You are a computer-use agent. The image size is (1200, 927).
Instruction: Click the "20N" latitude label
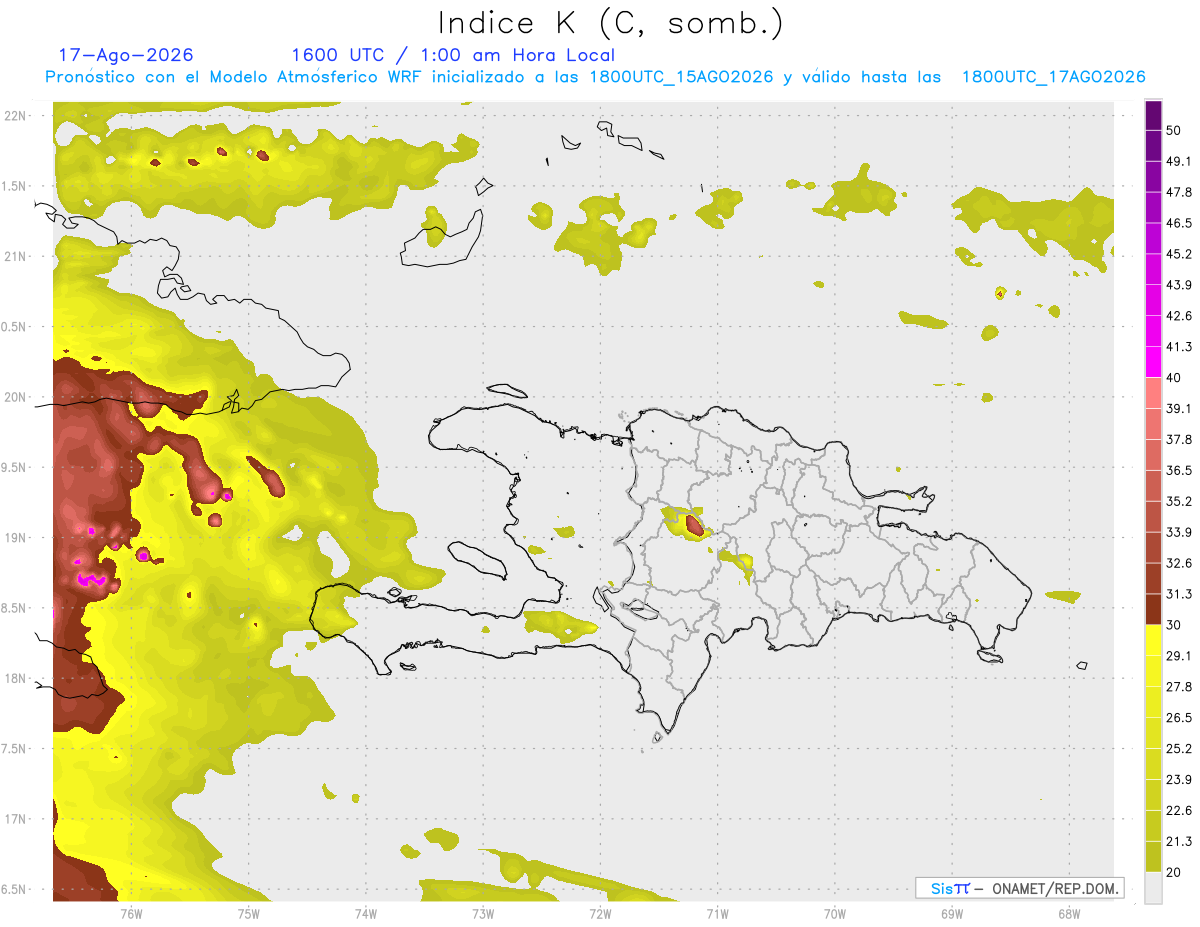(x=15, y=397)
